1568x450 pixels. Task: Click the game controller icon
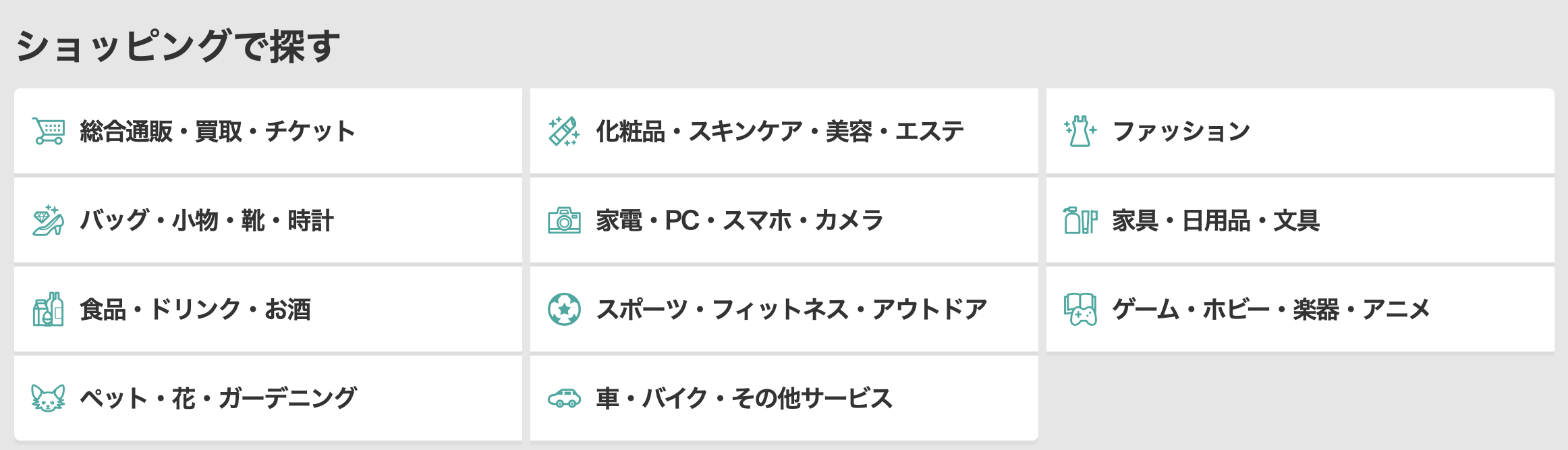[1080, 309]
